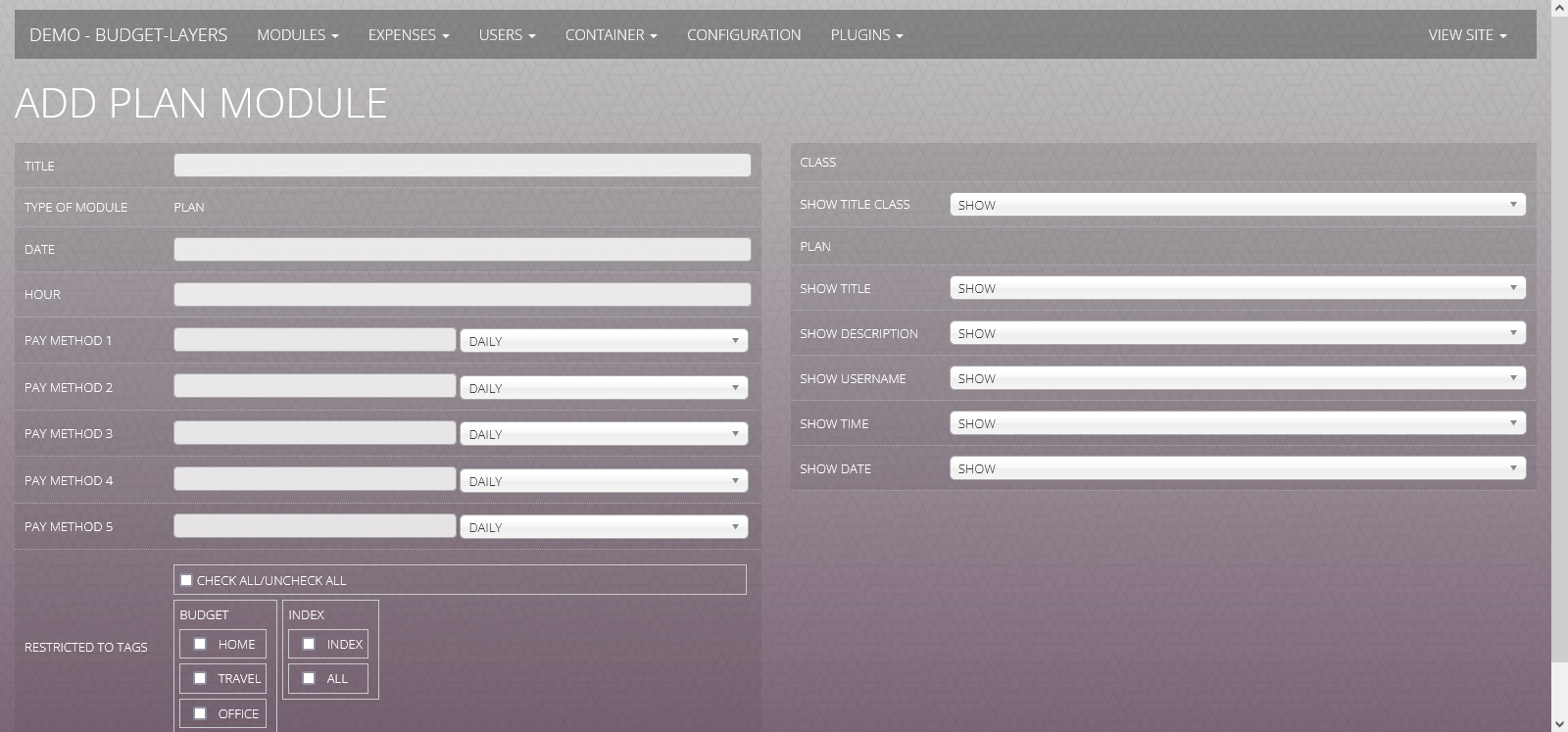The width and height of the screenshot is (1568, 732).
Task: Open the Modules menu
Action: (x=297, y=35)
